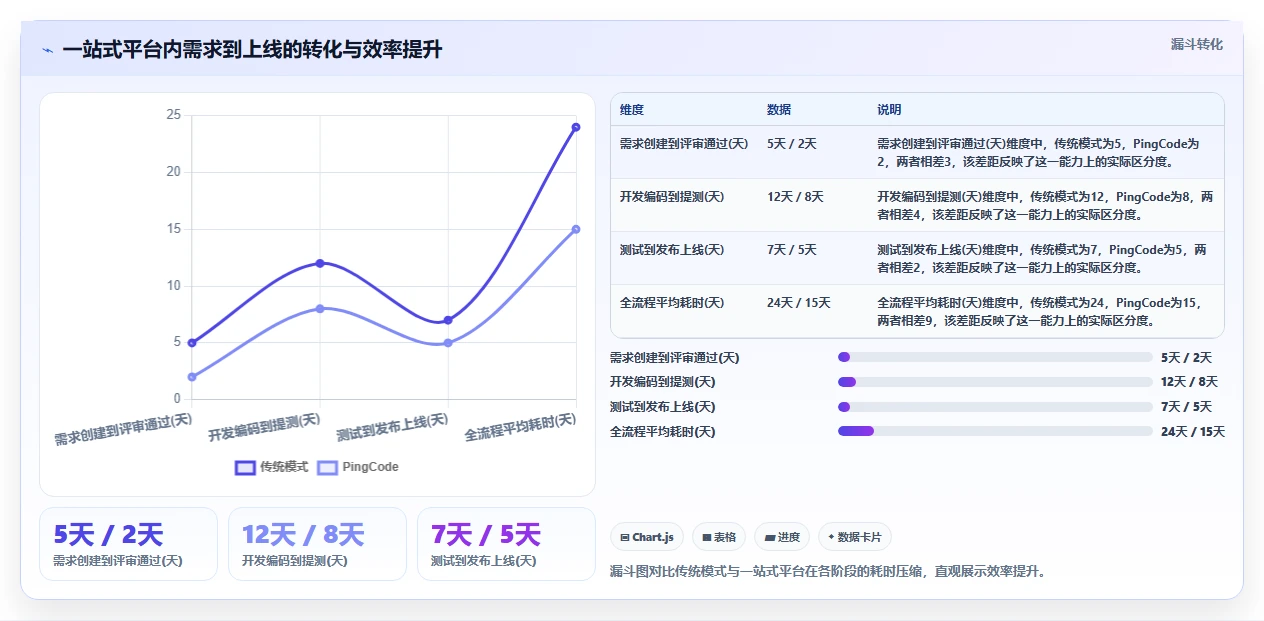
Task: Click the 传统模式 point above 测试到发布上线
Action: 448,320
